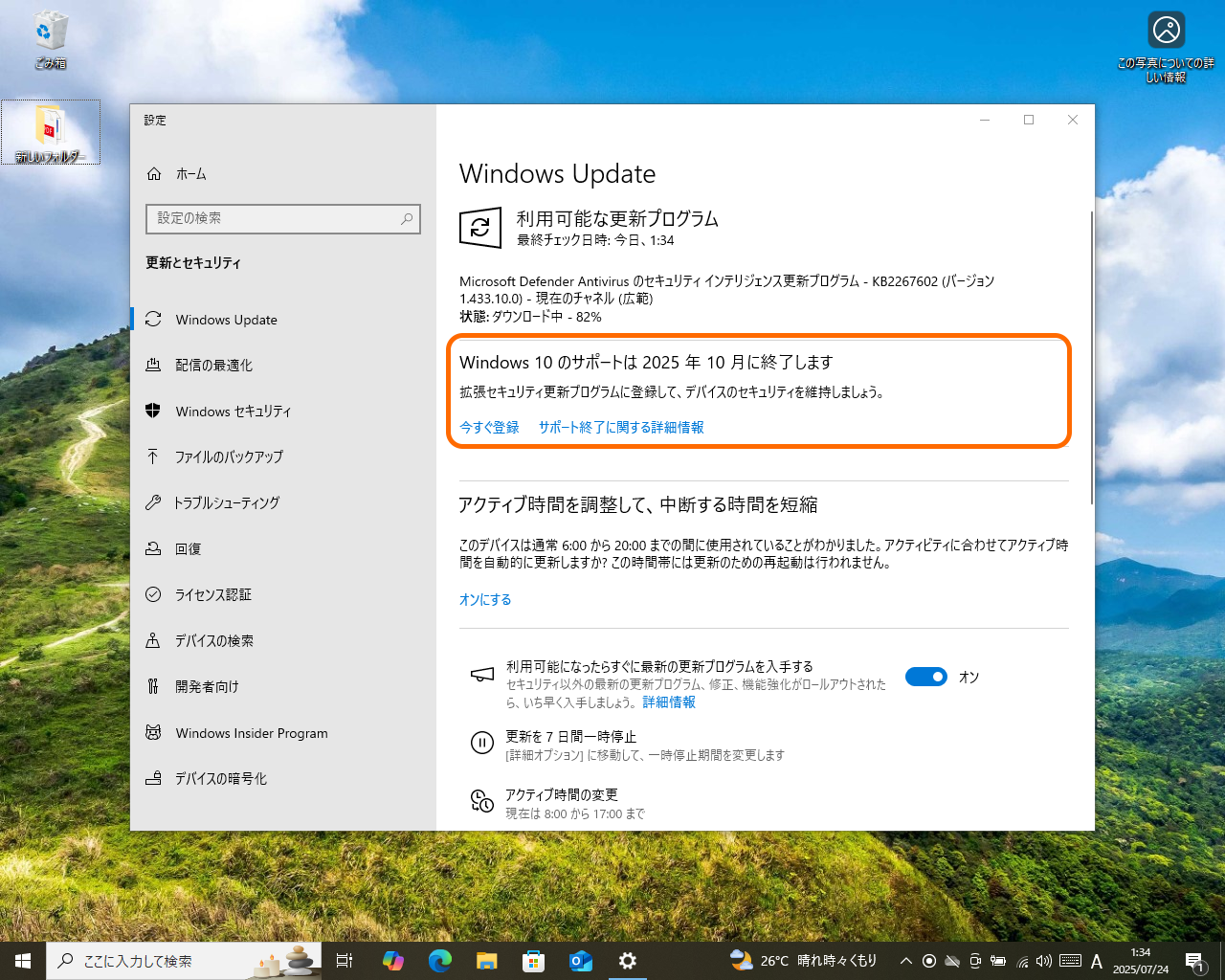The width and height of the screenshot is (1225, 980).
Task: Disable the 利用可能になったらすぐに更新プログラムを入手する toggle
Action: click(x=925, y=677)
